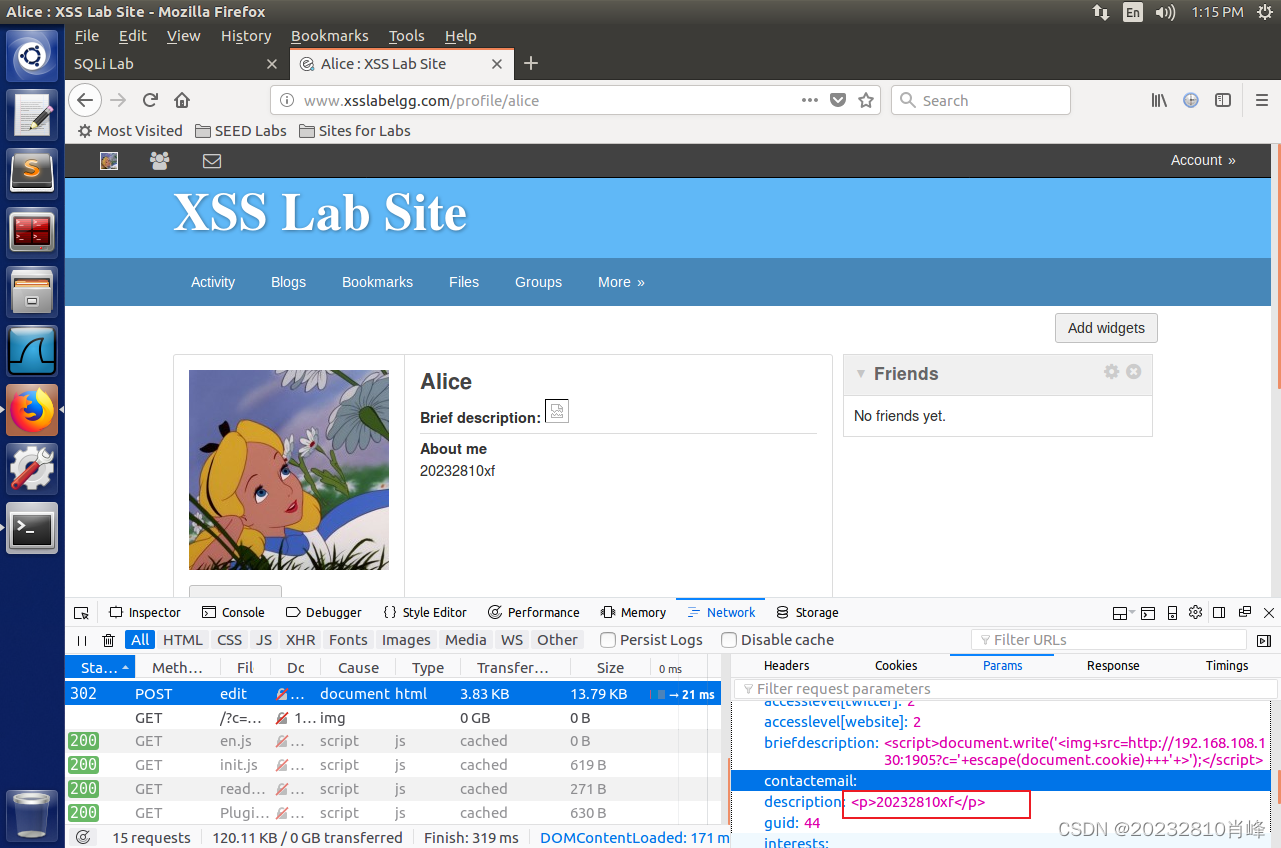This screenshot has width=1281, height=848.
Task: Open the messages envelope icon
Action: [212, 160]
